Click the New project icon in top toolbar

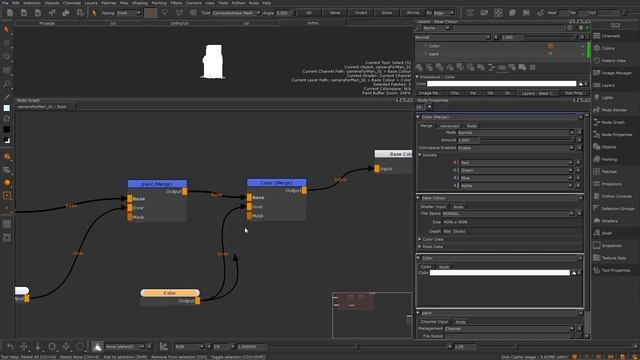[x=10, y=13]
